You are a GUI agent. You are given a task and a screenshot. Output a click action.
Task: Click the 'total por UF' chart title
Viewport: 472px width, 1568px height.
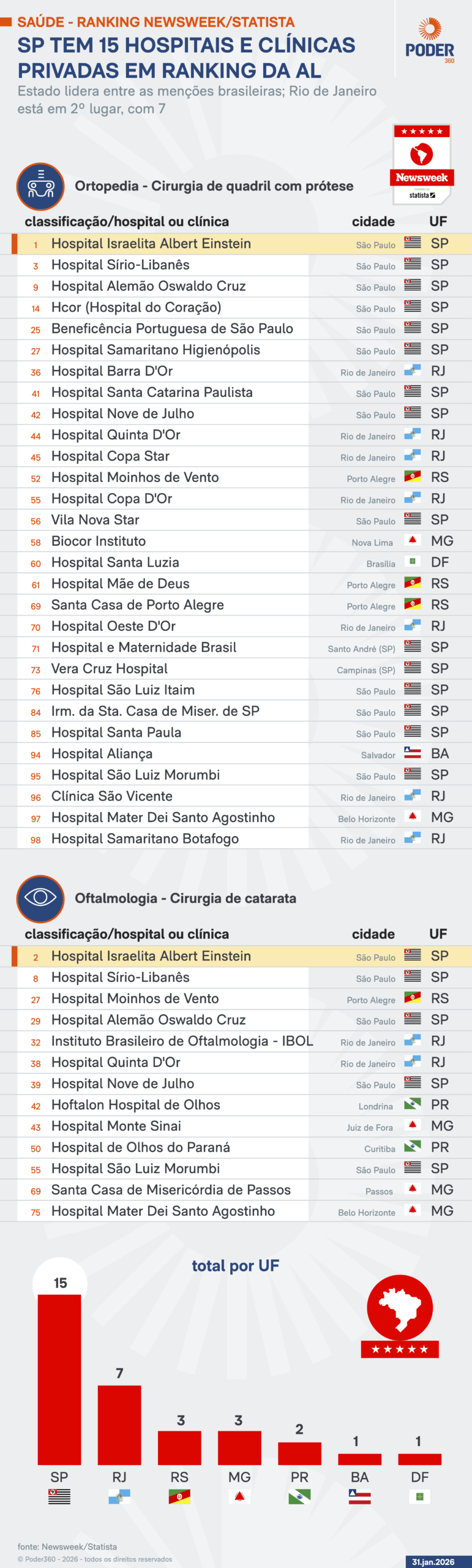pyautogui.click(x=236, y=1266)
